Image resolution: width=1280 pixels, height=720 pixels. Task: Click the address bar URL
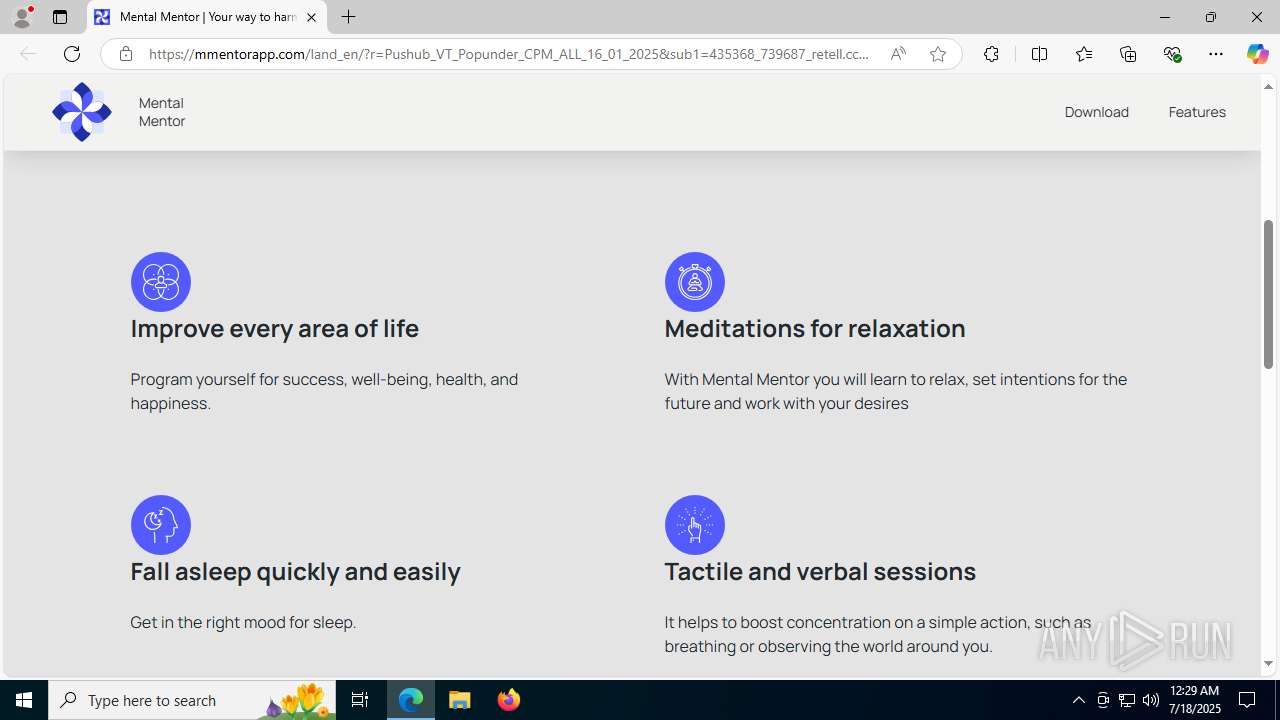coord(509,54)
